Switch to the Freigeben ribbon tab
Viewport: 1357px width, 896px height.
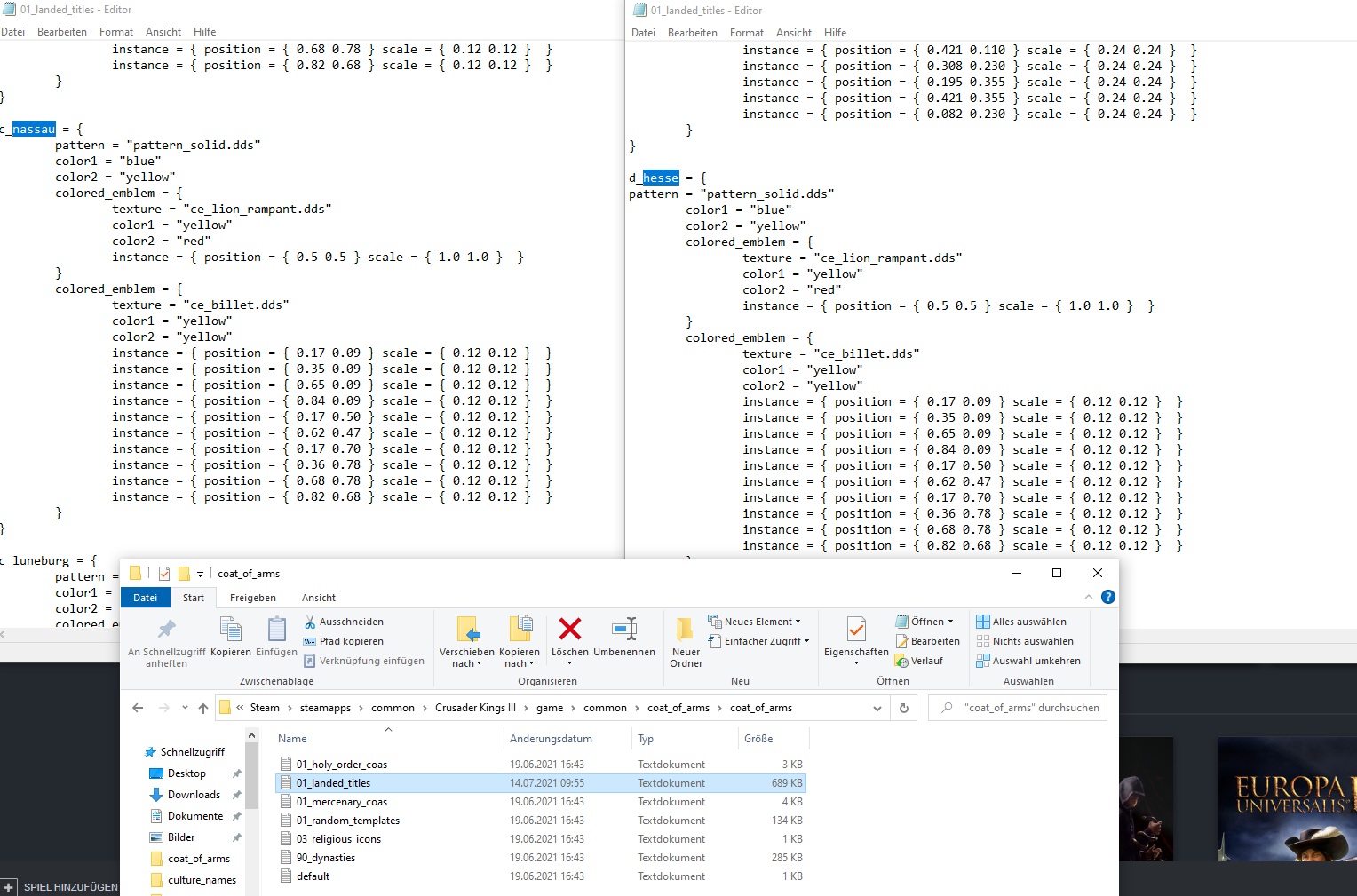point(253,598)
